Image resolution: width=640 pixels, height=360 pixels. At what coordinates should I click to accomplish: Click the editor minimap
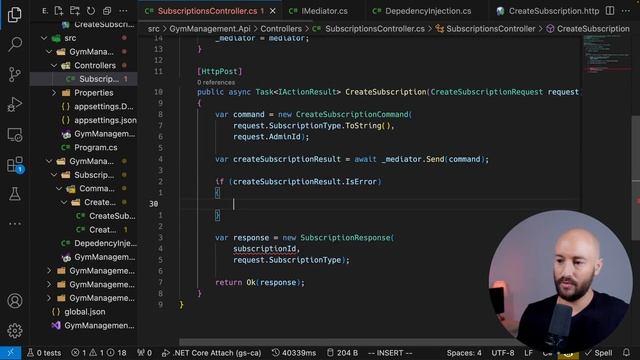(x=606, y=55)
